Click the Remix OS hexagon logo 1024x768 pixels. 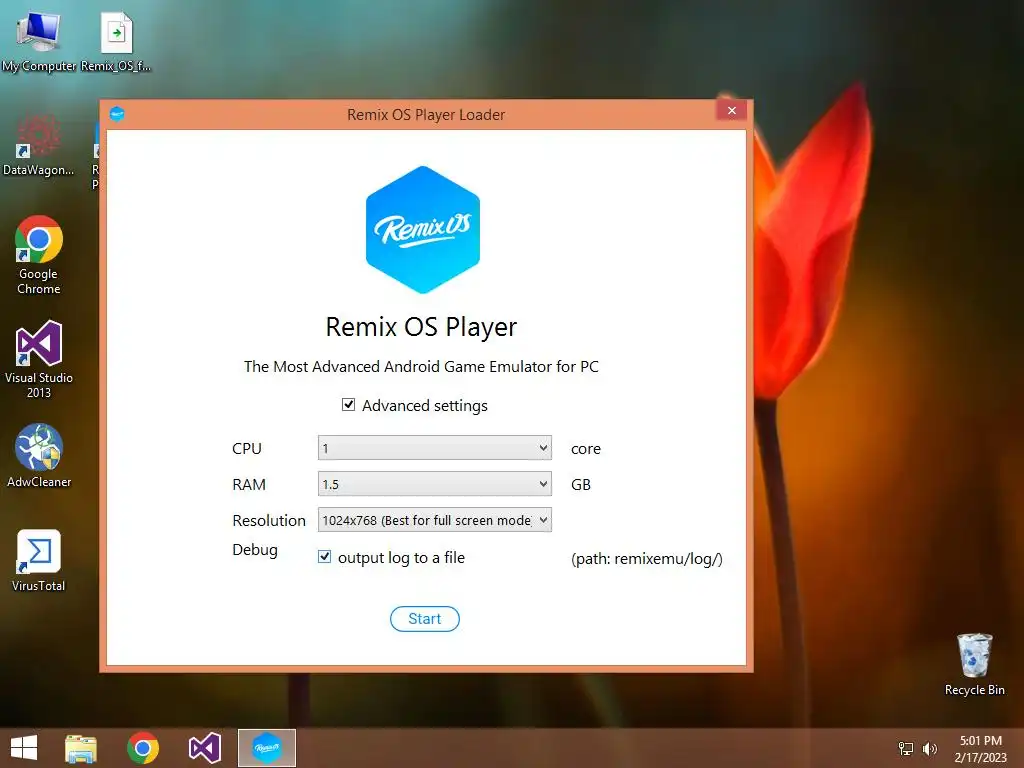423,230
